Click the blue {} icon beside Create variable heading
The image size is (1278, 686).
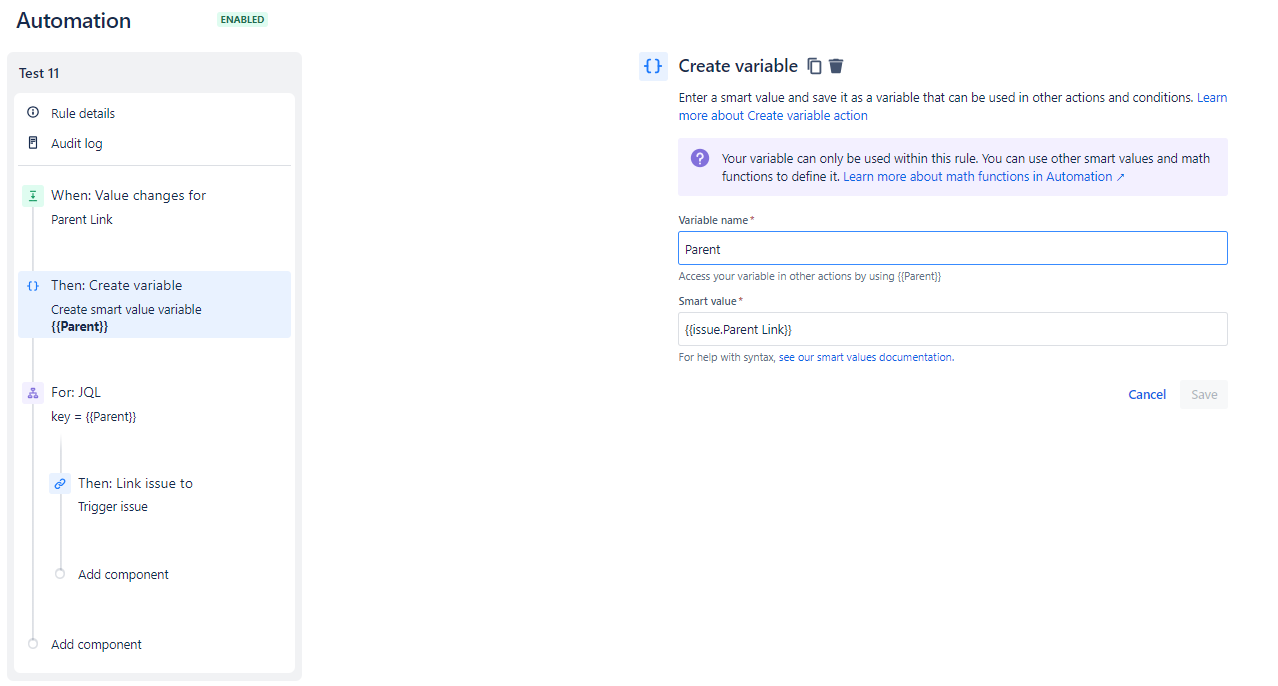653,66
